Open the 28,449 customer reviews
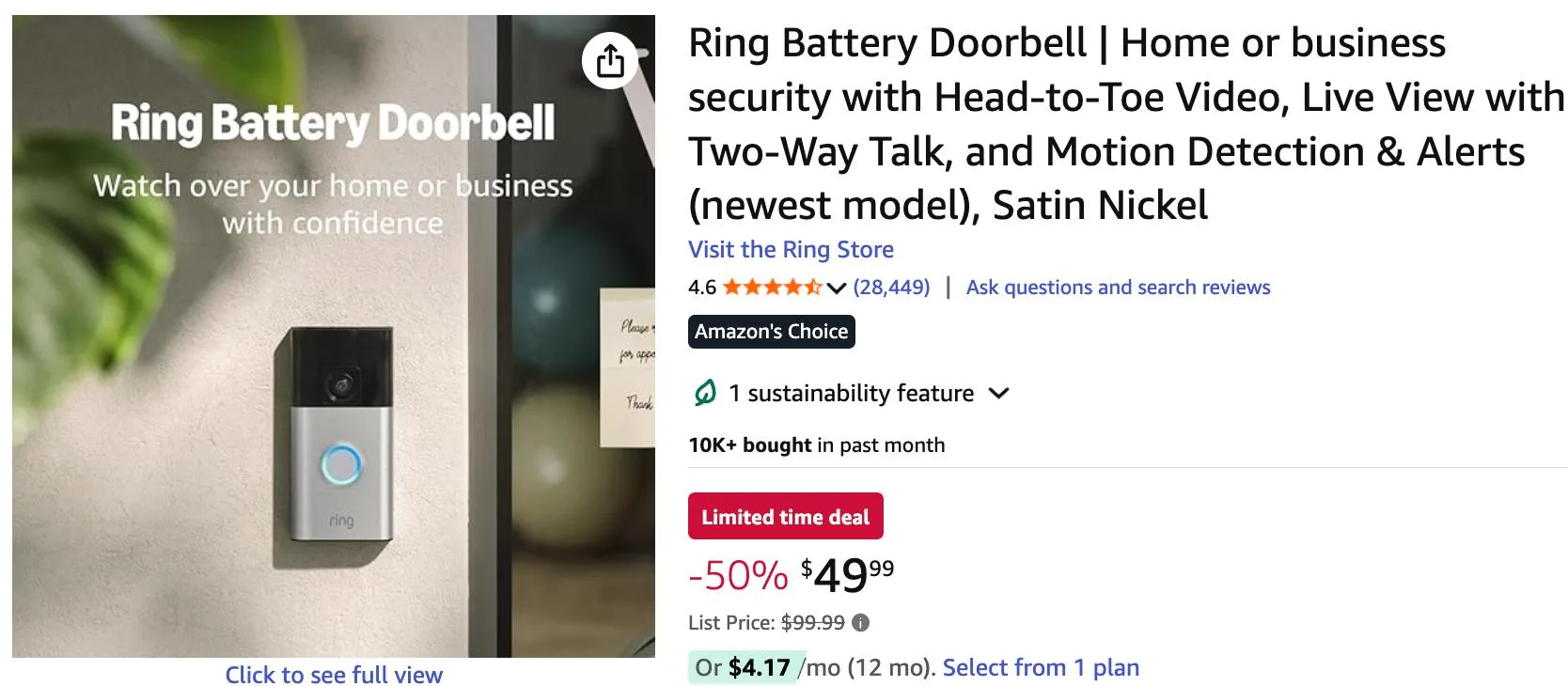 891,288
